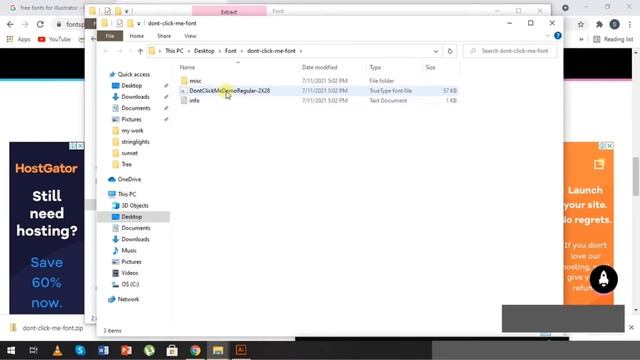Launch VLC media player from taskbar
Screen dimensions: 640x360
(57, 350)
